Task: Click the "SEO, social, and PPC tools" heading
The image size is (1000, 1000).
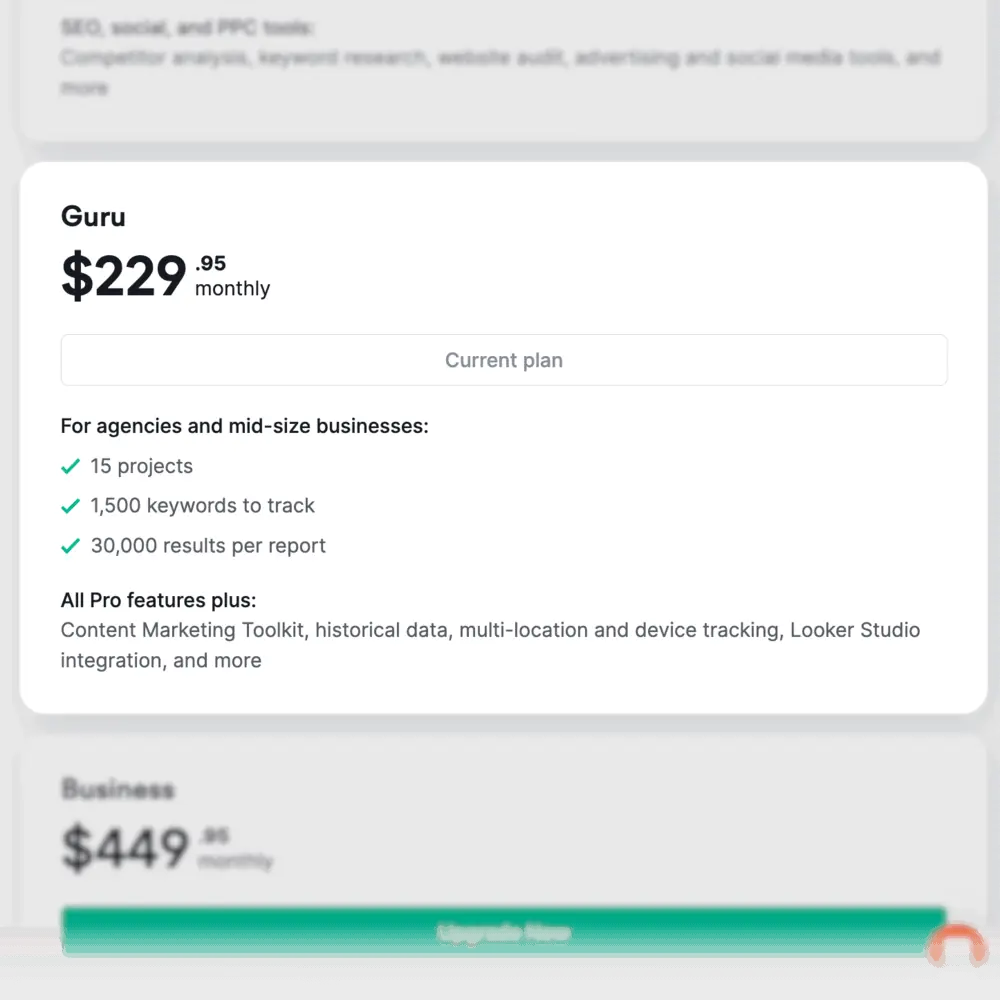Action: tap(187, 28)
